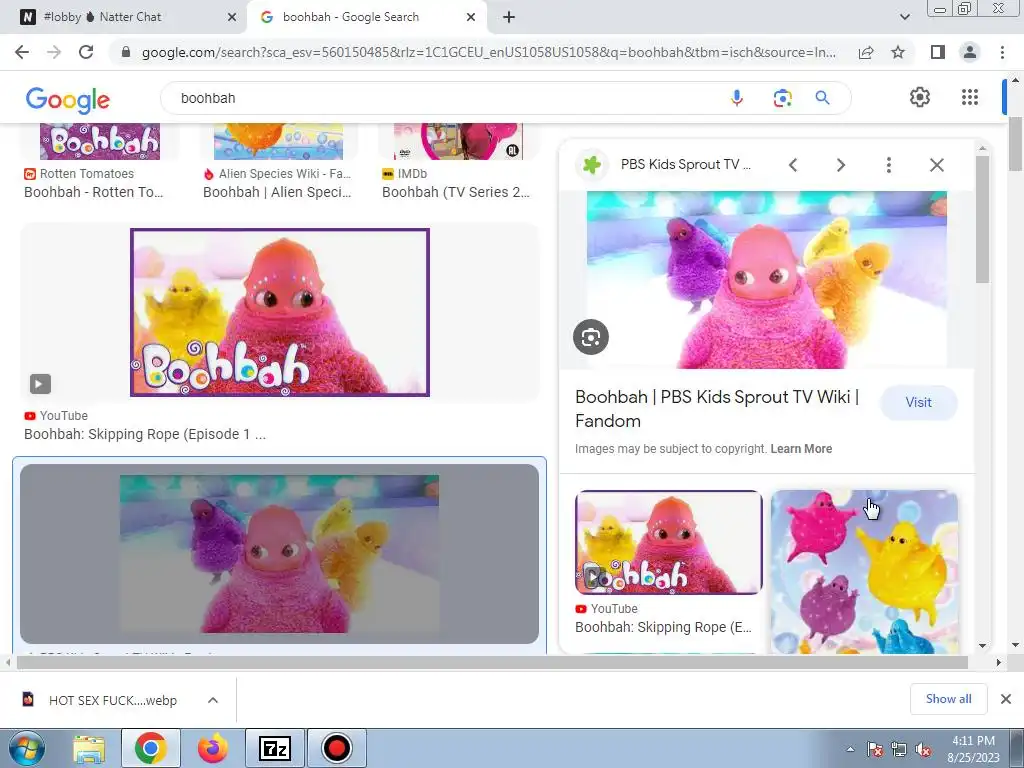Go to the Google logo homepage

(x=68, y=100)
